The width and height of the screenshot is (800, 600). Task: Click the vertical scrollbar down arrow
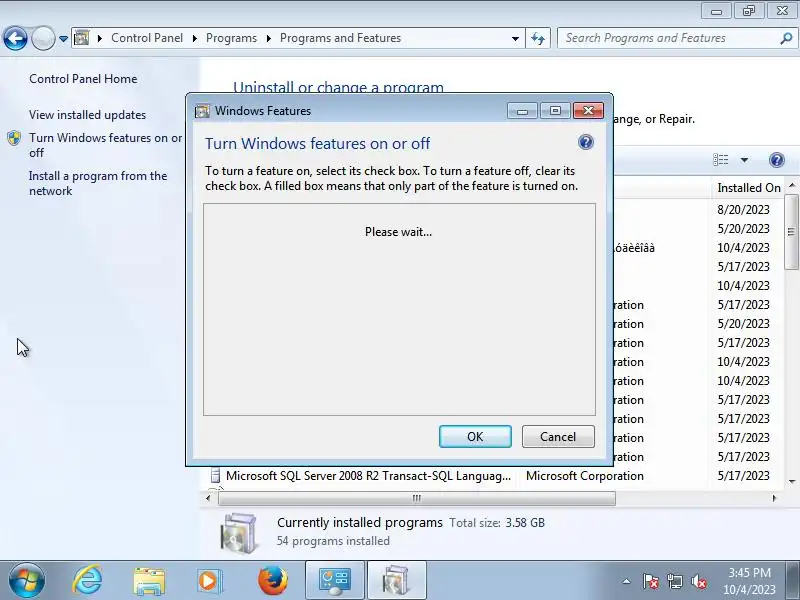point(792,481)
